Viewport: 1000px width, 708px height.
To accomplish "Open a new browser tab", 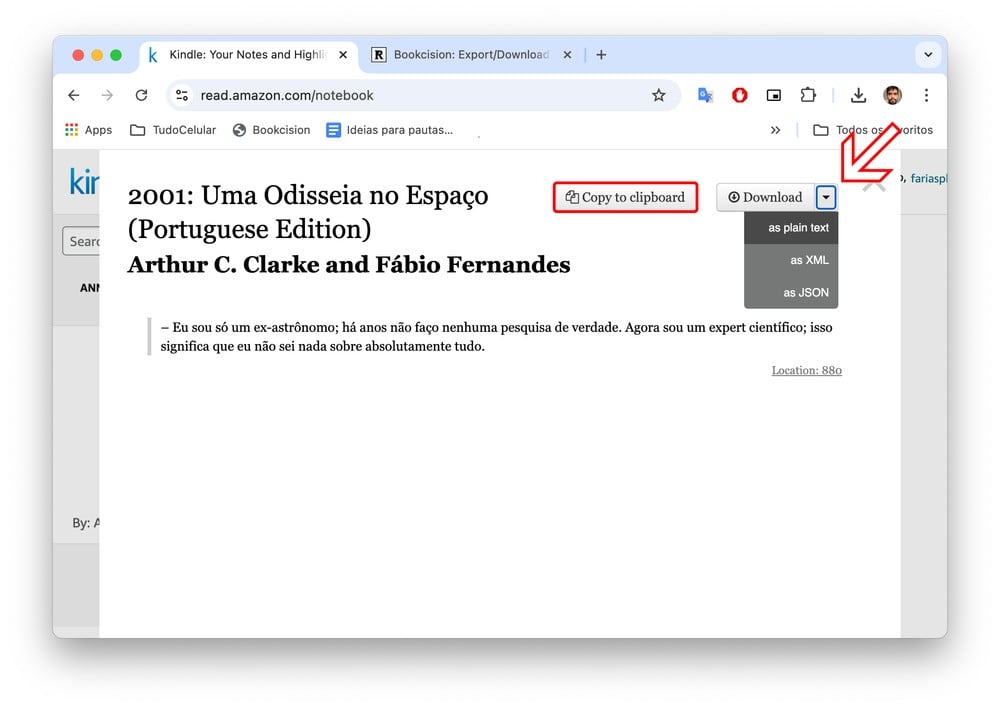I will pyautogui.click(x=601, y=55).
